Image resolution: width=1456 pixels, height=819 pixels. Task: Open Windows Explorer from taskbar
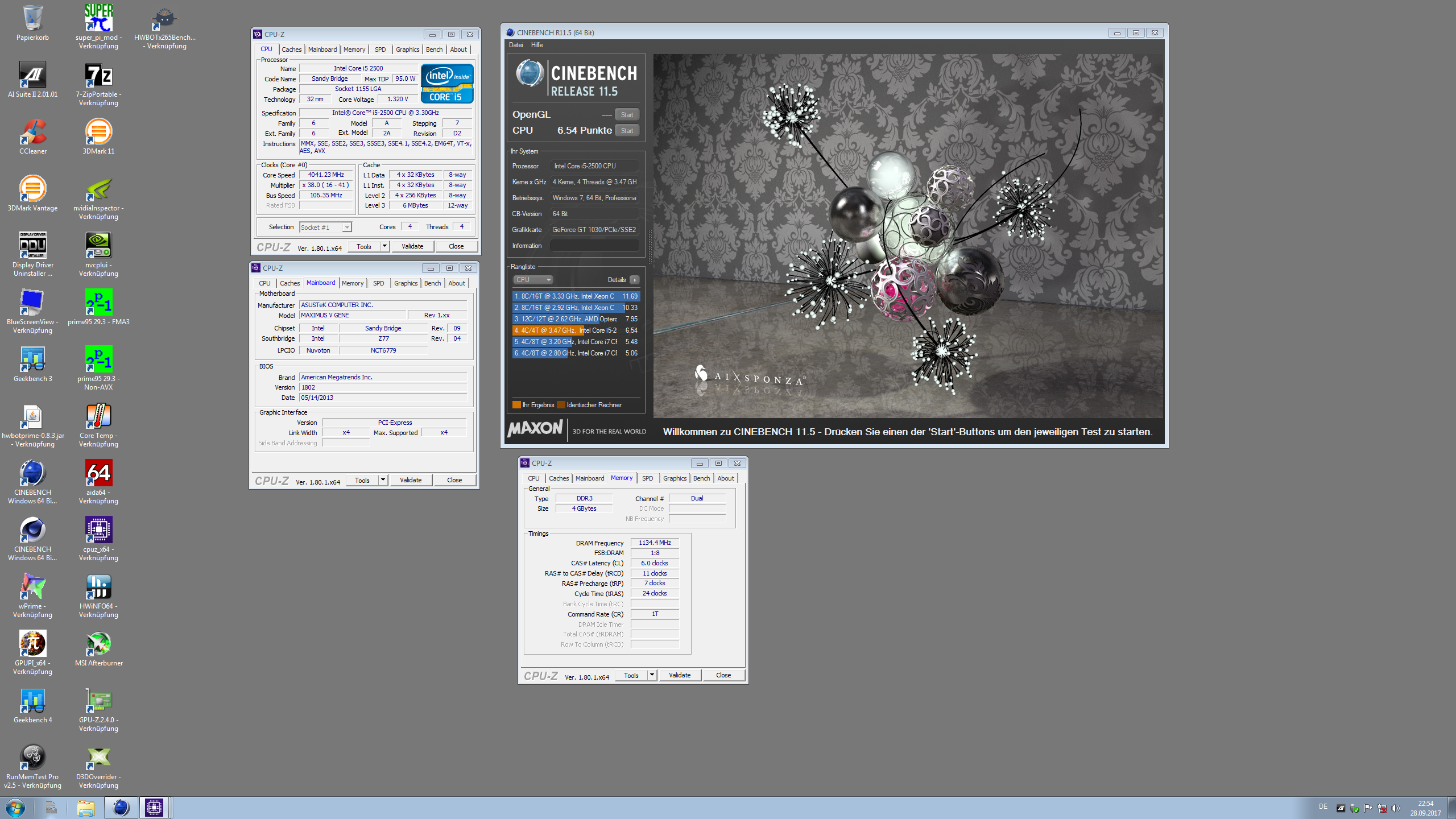(86, 808)
